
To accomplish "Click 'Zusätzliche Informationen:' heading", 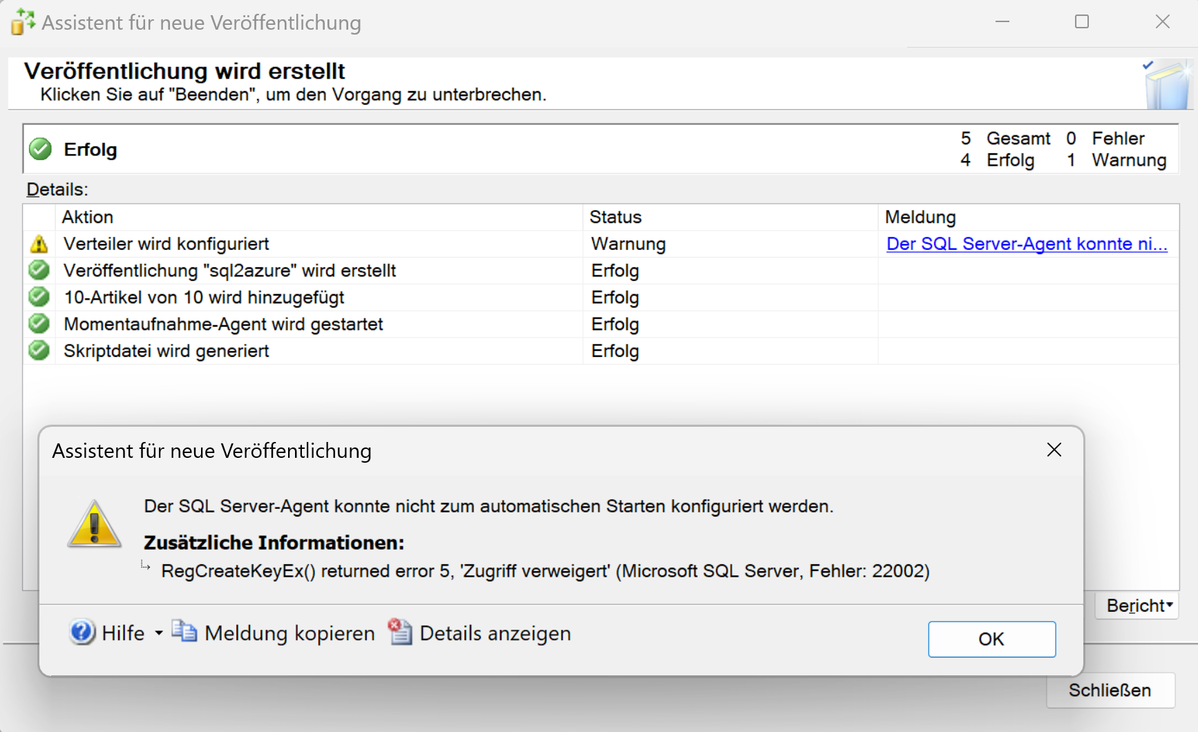I will click(x=274, y=543).
